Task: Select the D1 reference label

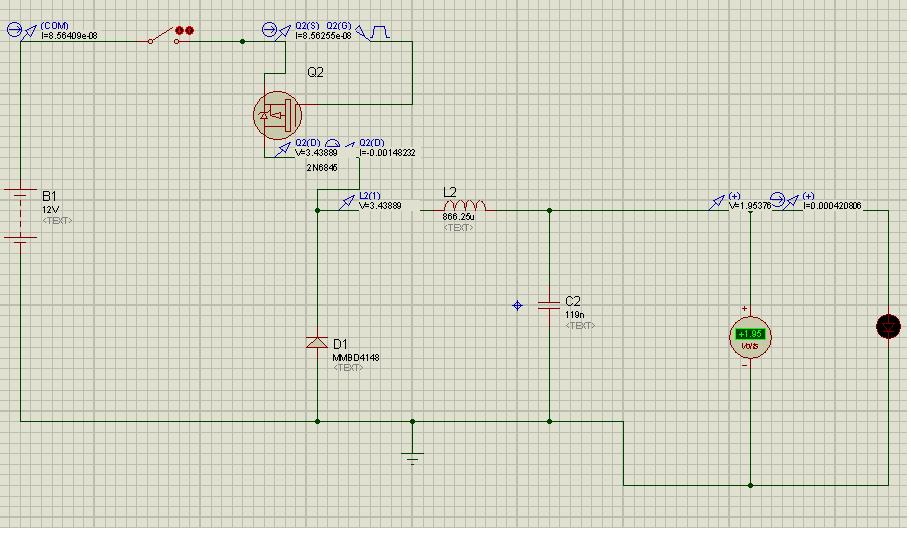Action: coord(340,344)
